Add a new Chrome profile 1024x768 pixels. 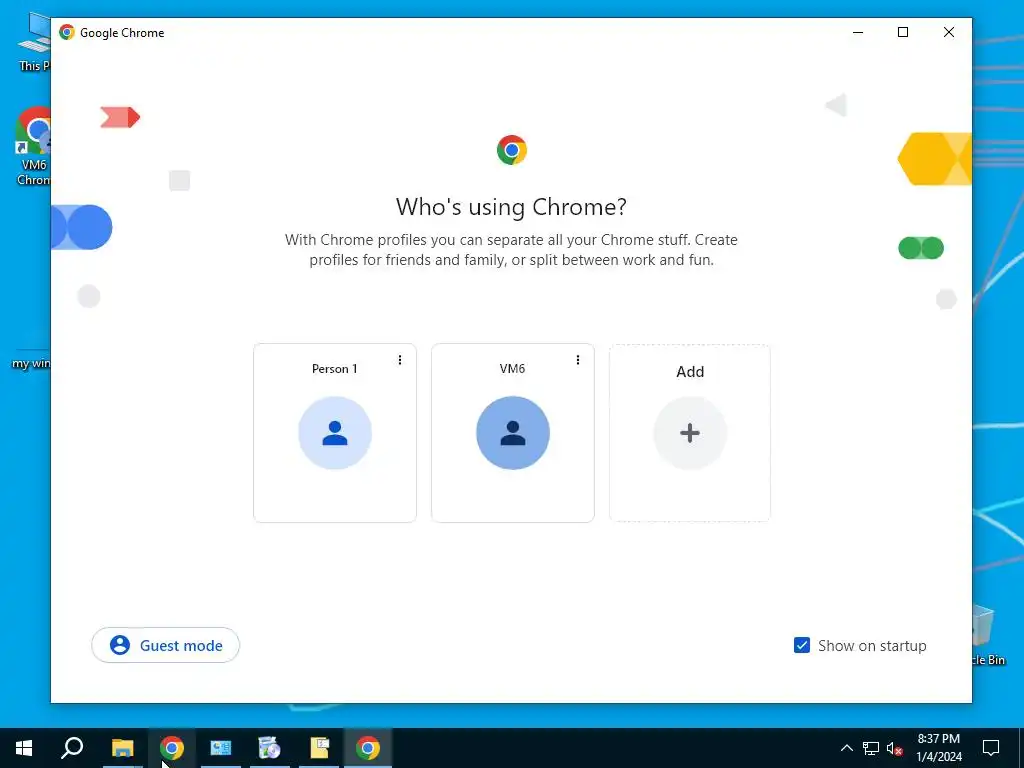click(x=690, y=432)
